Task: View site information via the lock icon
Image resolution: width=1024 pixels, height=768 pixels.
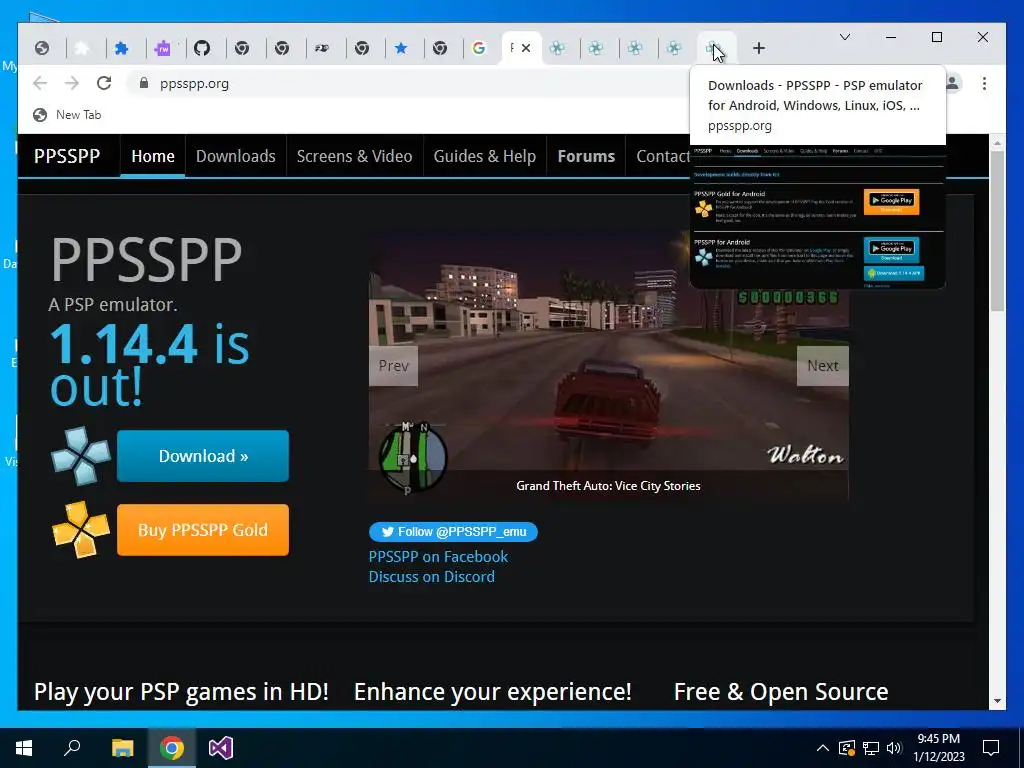Action: tap(144, 83)
